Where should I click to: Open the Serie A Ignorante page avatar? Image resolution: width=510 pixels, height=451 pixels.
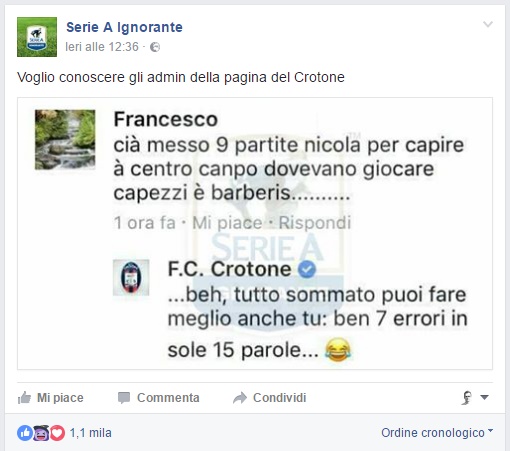pos(37,37)
